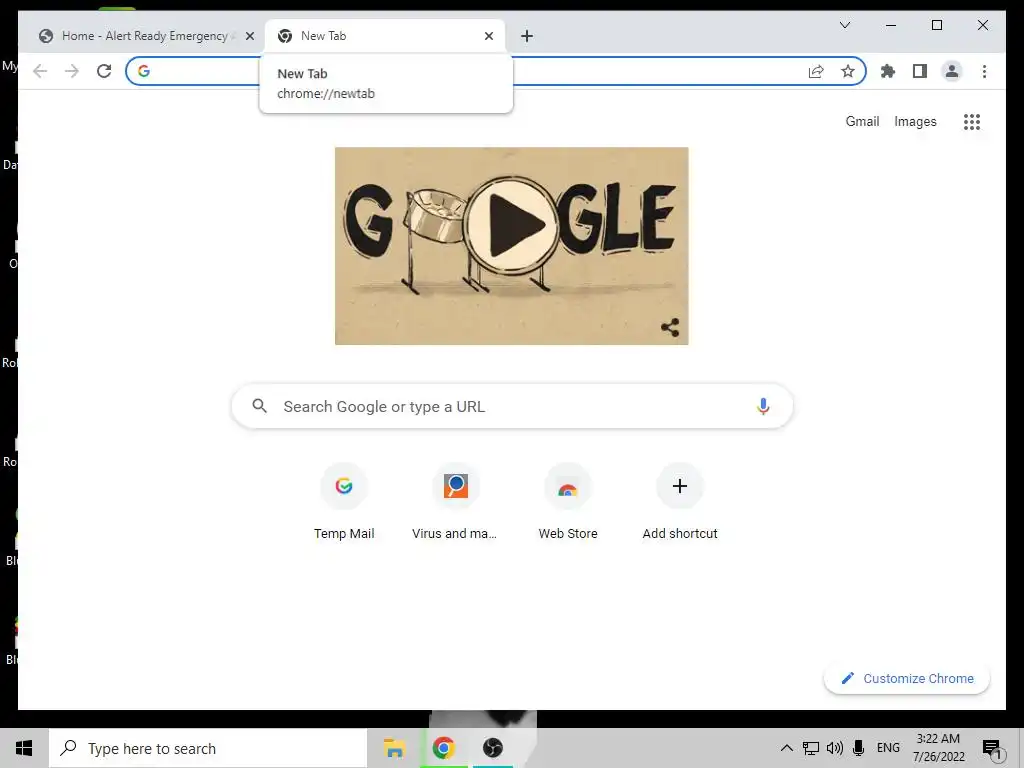Minimize the Chrome window
The width and height of the screenshot is (1024, 768).
pyautogui.click(x=891, y=25)
